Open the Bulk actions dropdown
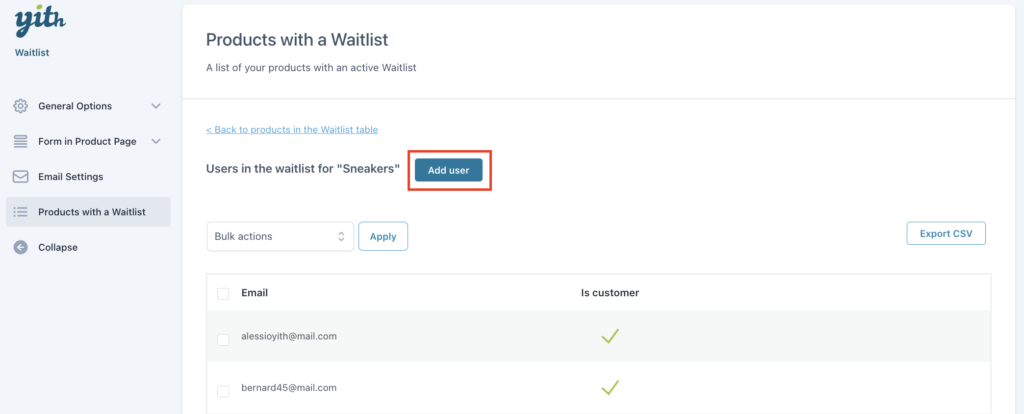The width and height of the screenshot is (1024, 414). pos(280,236)
